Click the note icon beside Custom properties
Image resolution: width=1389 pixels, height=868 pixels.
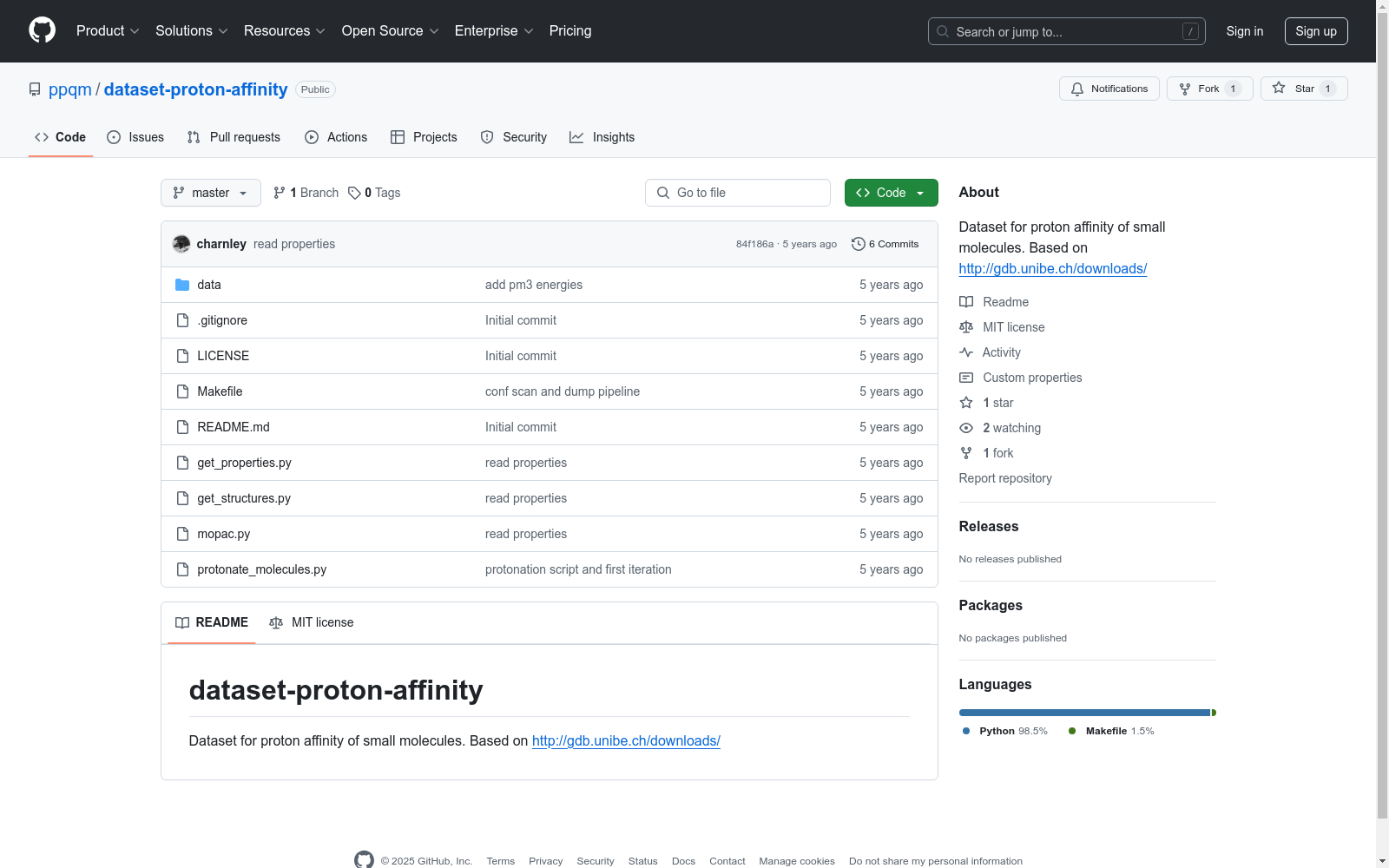point(966,378)
